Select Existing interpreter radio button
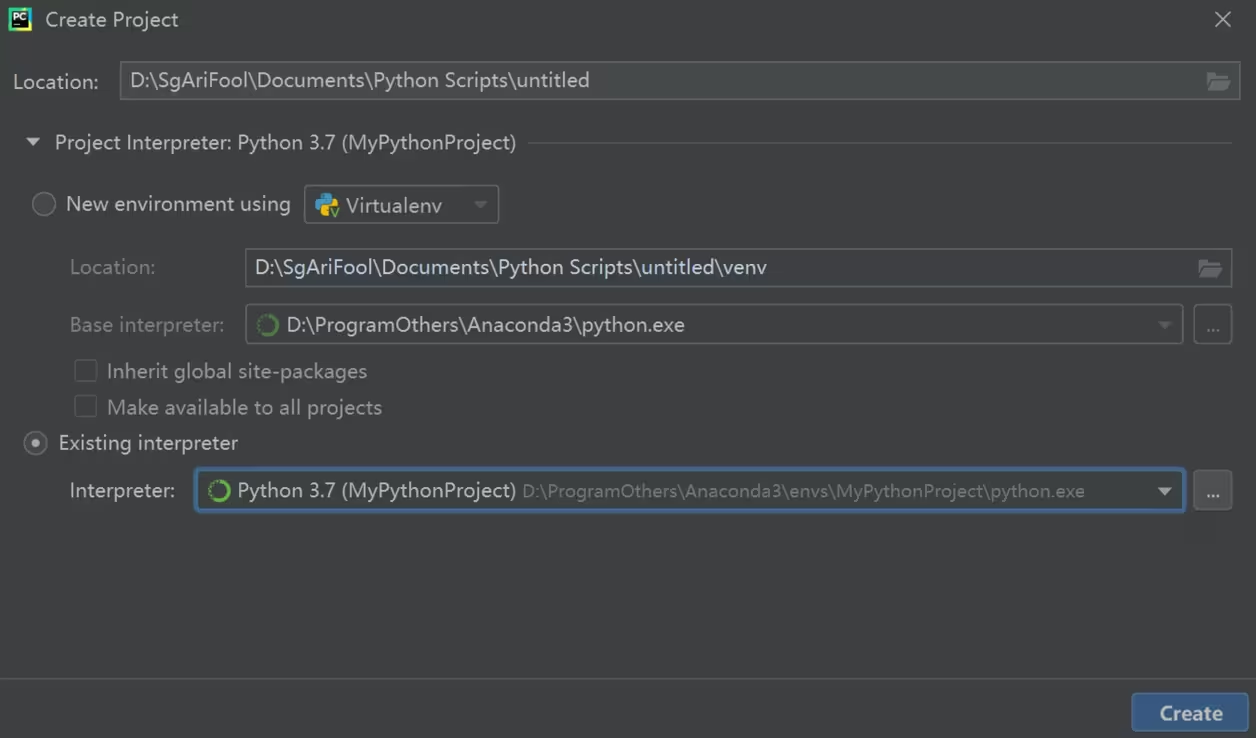Viewport: 1256px width, 738px height. click(36, 443)
